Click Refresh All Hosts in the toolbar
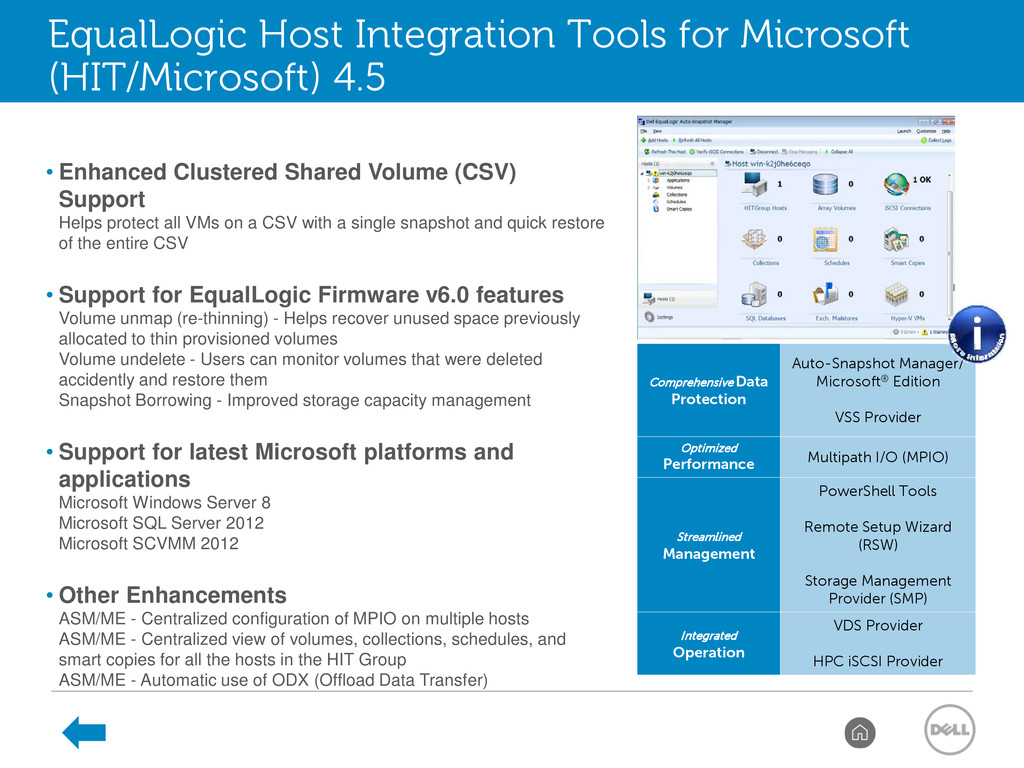 692,140
